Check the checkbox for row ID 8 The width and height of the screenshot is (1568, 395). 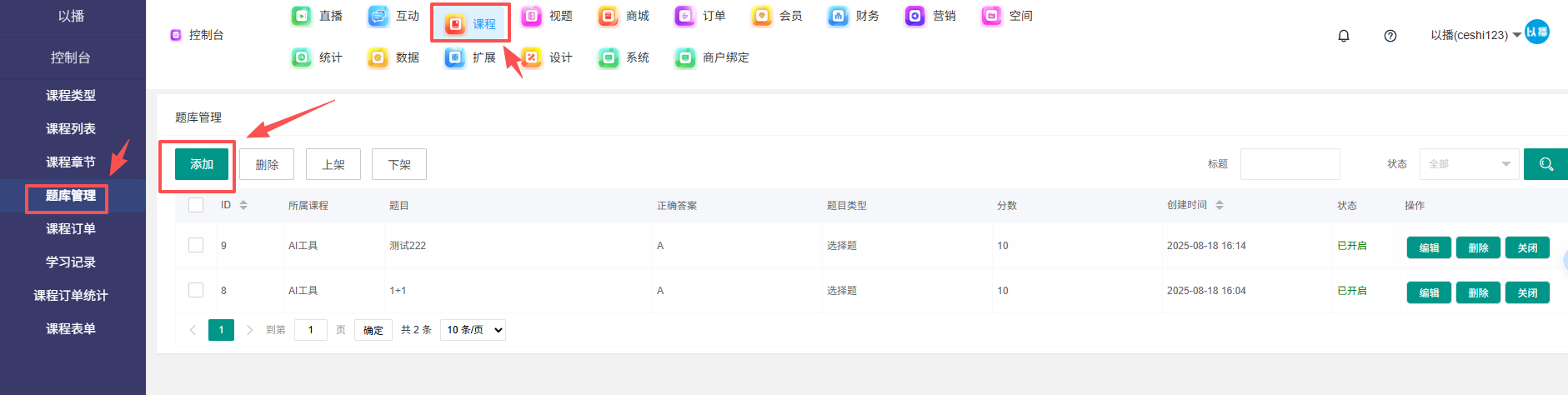pyautogui.click(x=196, y=290)
